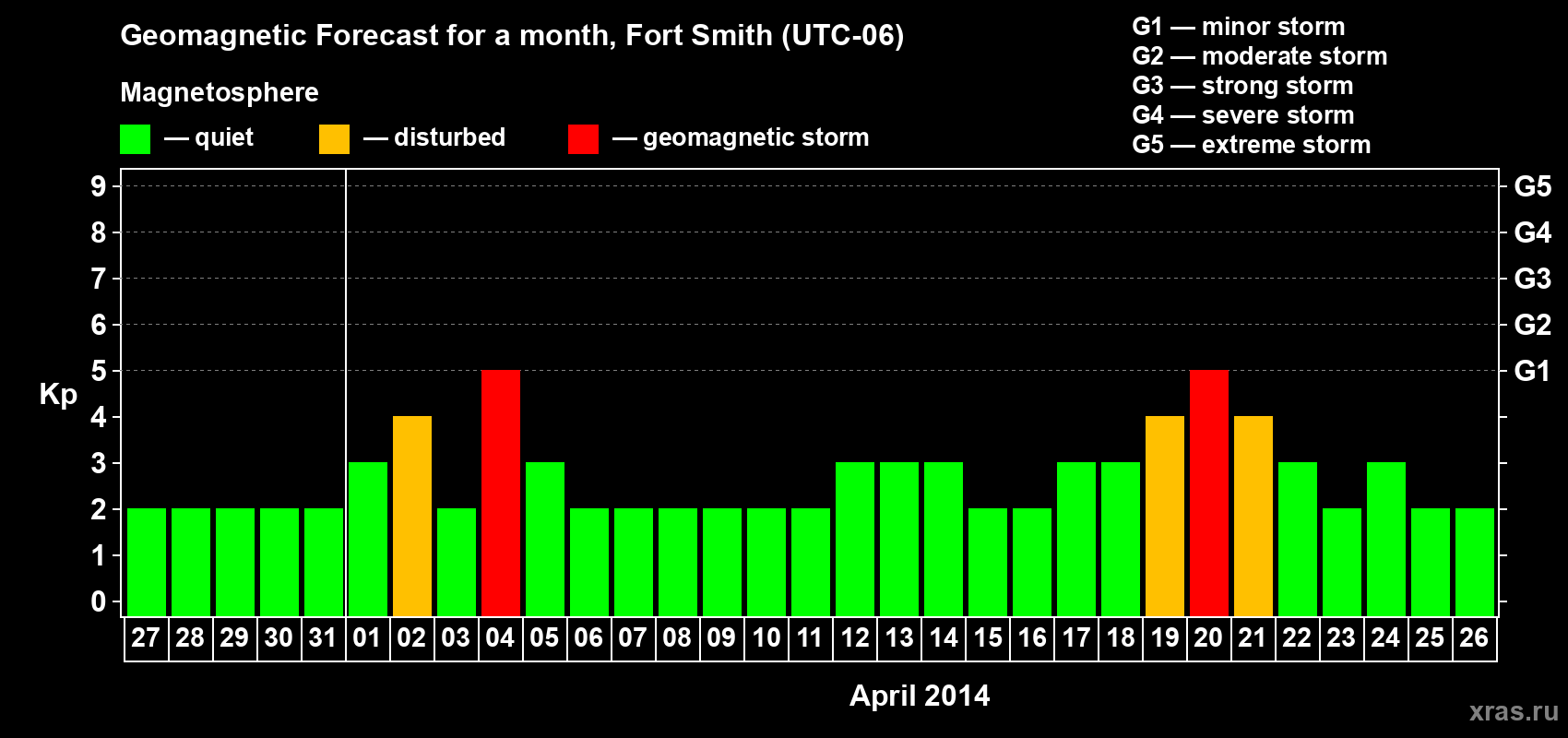The width and height of the screenshot is (1568, 738).
Task: Click the G5 label on right axis
Action: pos(1533,186)
